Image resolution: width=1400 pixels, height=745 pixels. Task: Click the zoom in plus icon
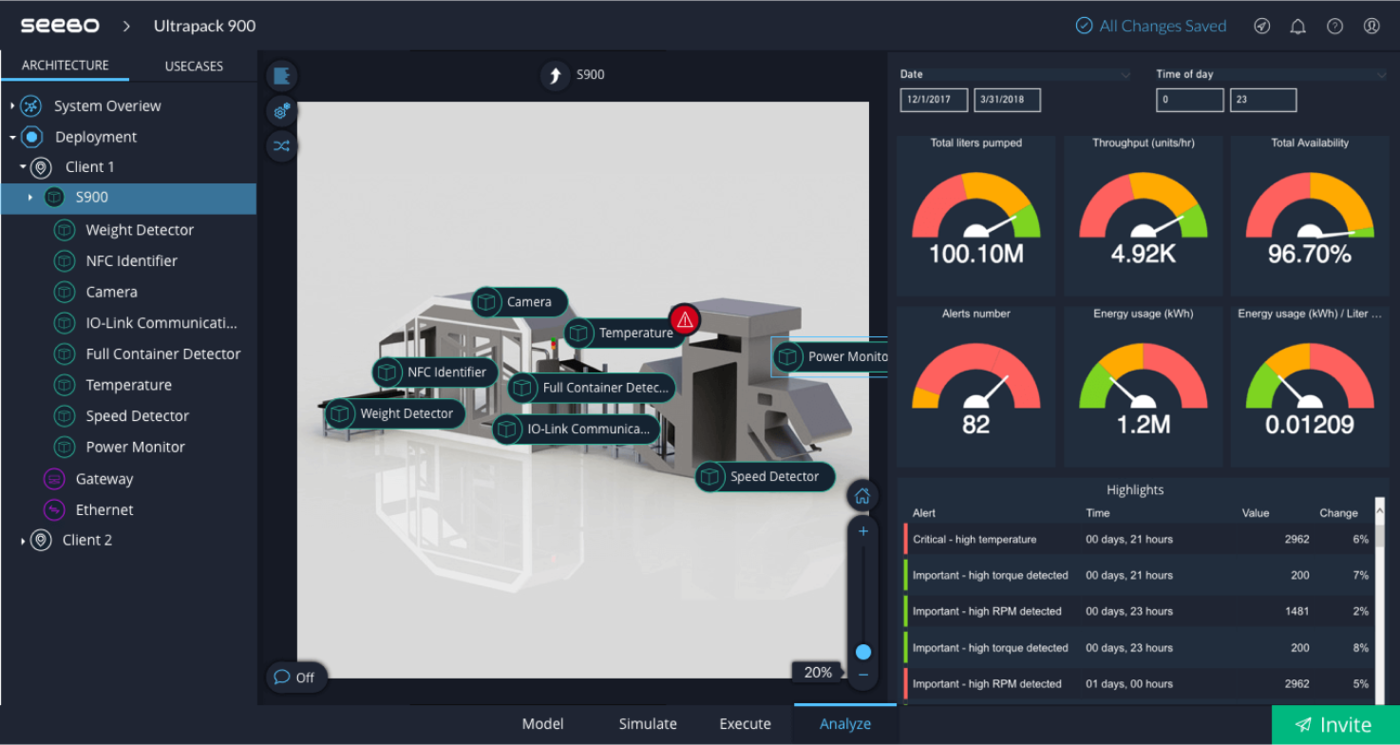[863, 531]
